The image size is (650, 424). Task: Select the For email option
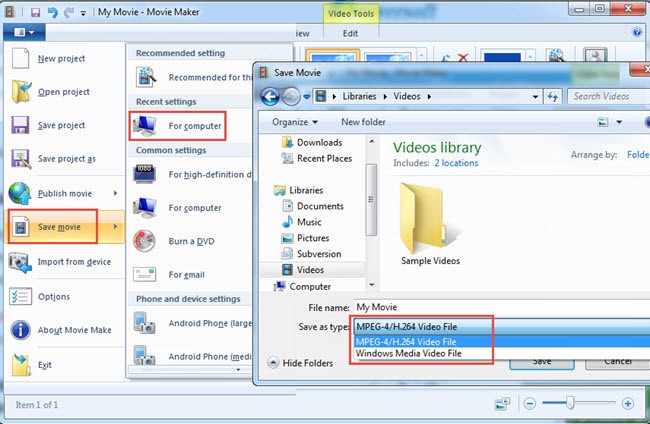click(x=191, y=274)
